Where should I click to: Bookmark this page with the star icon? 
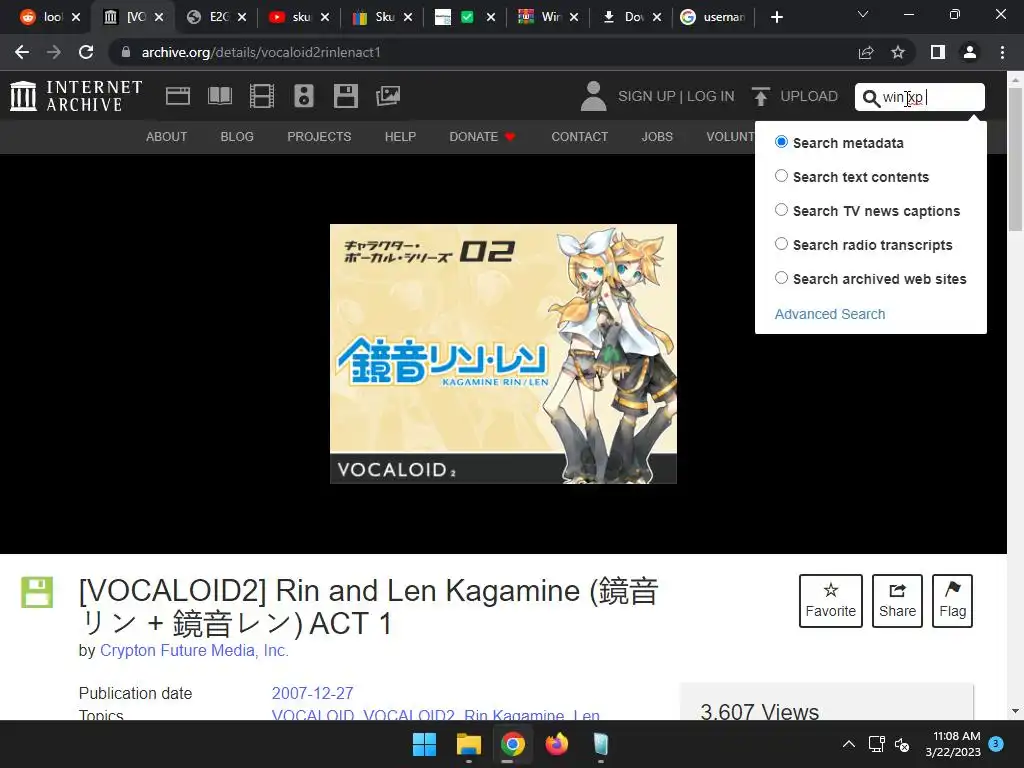click(x=898, y=52)
